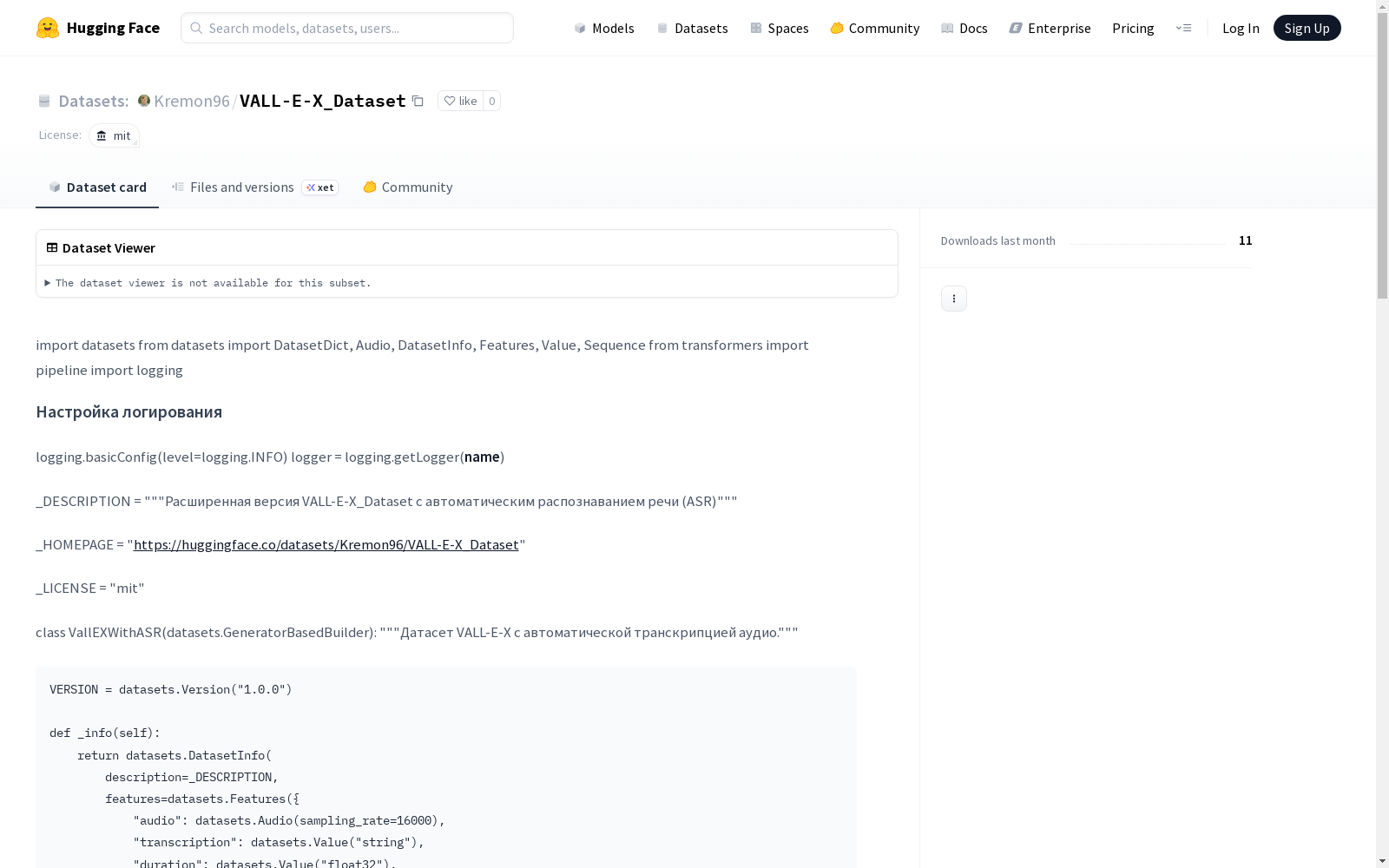Click the Sign Up button
Screen dimensions: 1389x868
pyautogui.click(x=1307, y=28)
